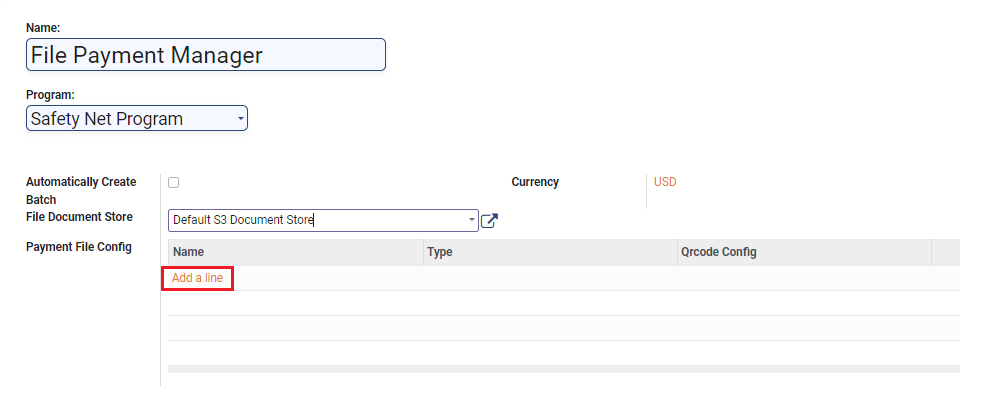The height and width of the screenshot is (400, 996).
Task: Click the Payment File Config label
Action: (79, 247)
